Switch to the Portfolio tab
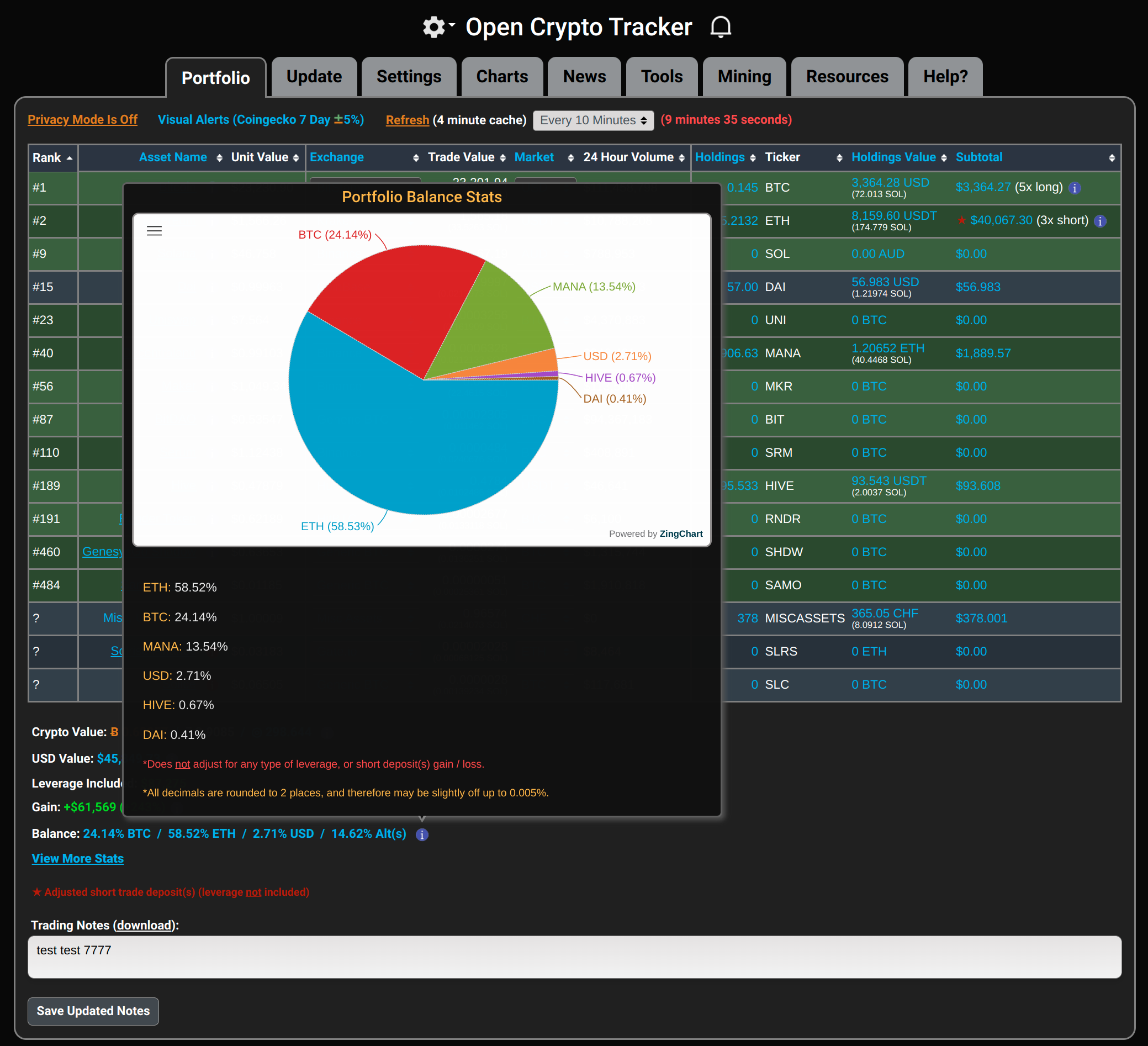1148x1046 pixels. point(216,77)
